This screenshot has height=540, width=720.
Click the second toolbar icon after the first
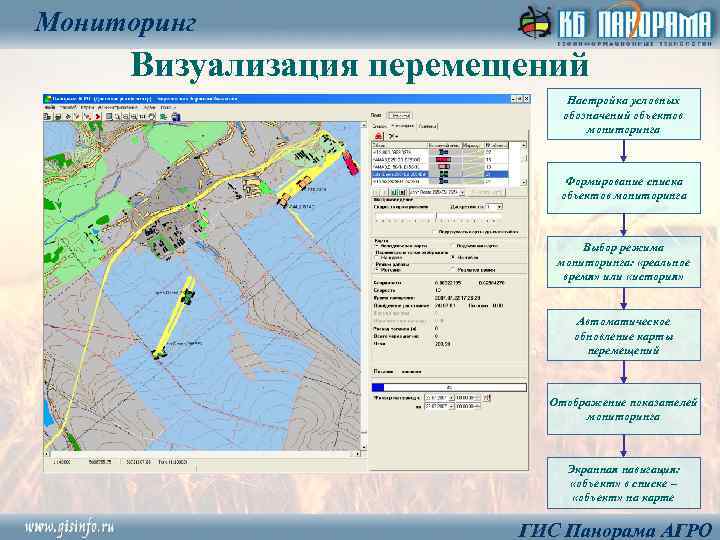tap(58, 117)
